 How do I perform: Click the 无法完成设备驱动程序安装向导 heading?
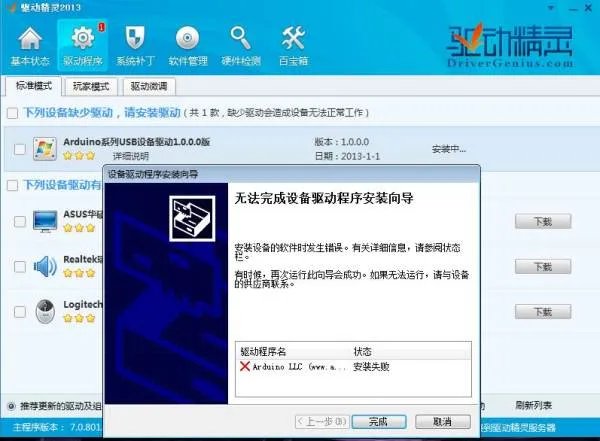pyautogui.click(x=323, y=199)
